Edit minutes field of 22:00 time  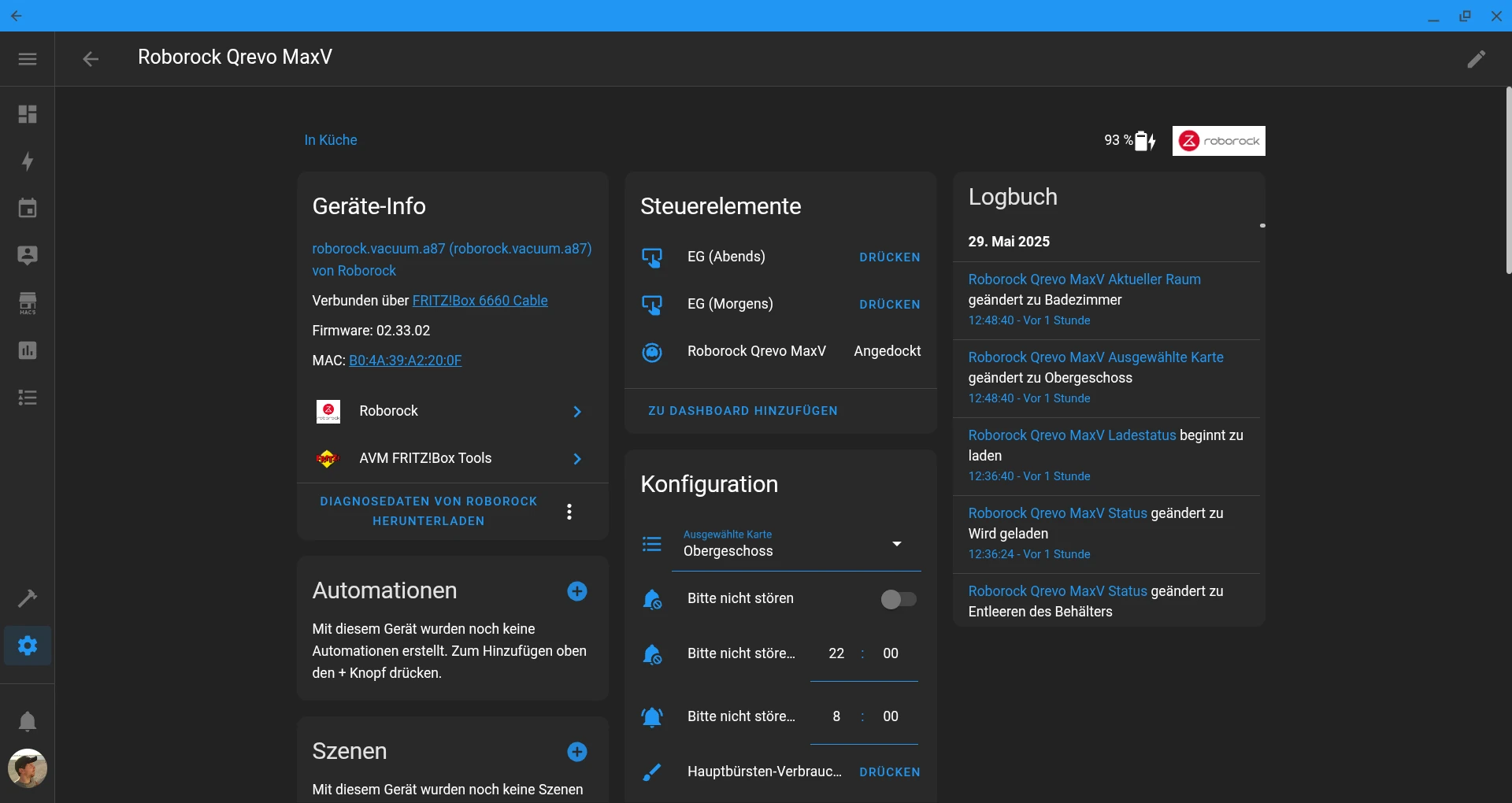coord(891,653)
